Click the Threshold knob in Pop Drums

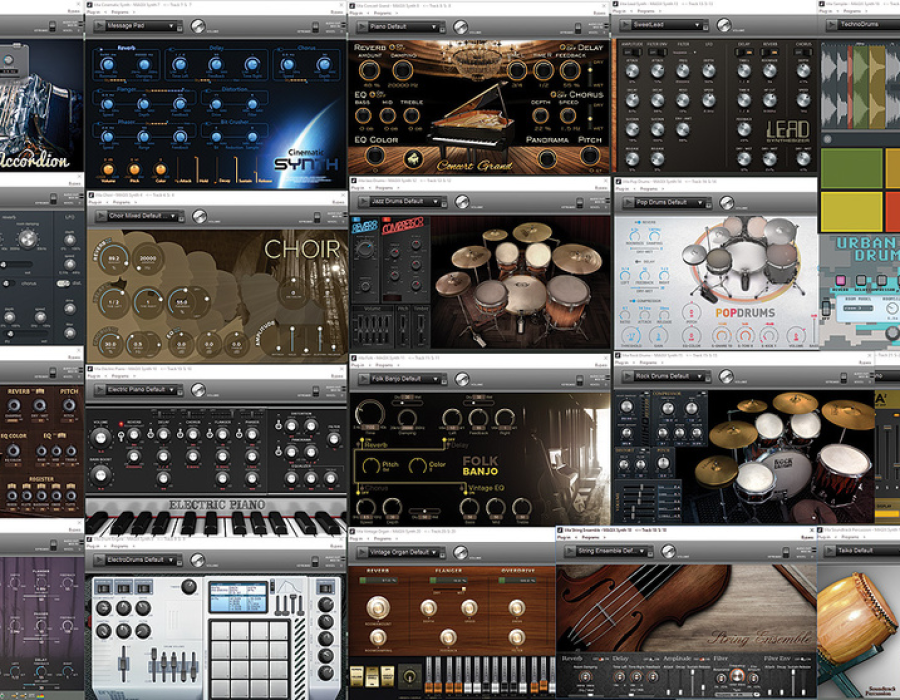pos(631,336)
